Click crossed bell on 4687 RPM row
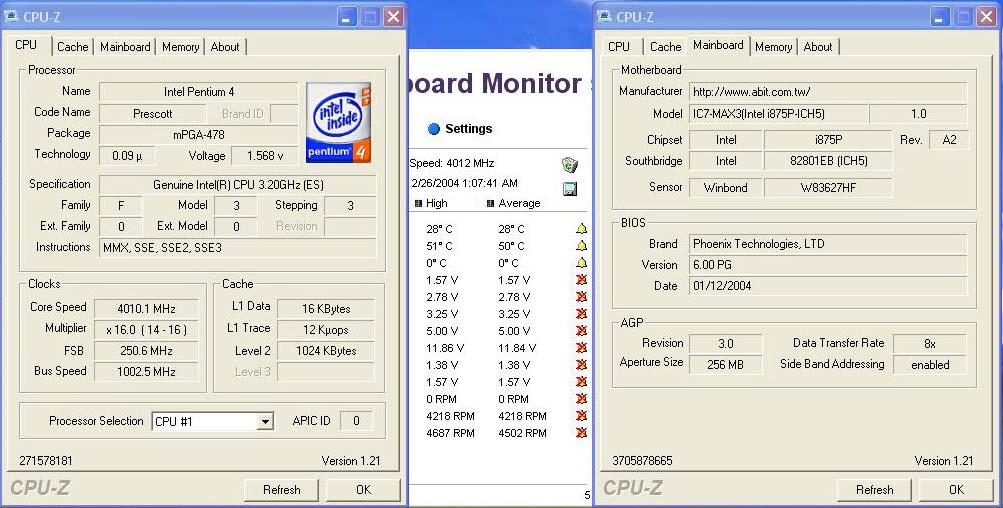Image resolution: width=1003 pixels, height=508 pixels. tap(581, 433)
